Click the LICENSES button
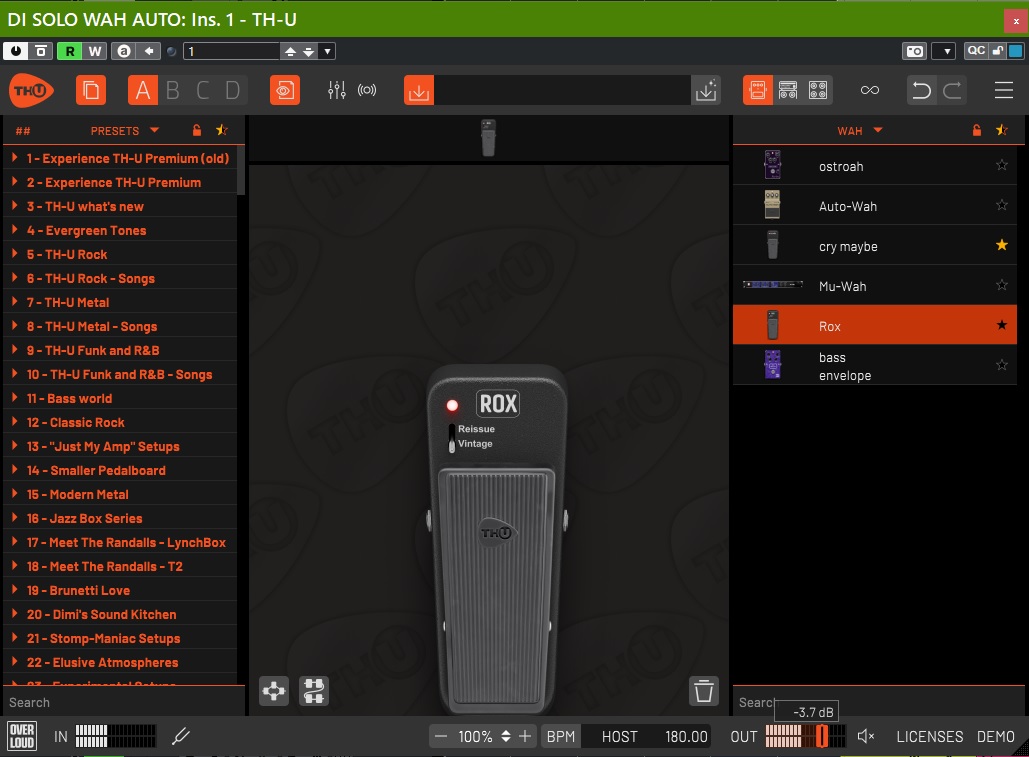This screenshot has height=757, width=1029. [929, 737]
